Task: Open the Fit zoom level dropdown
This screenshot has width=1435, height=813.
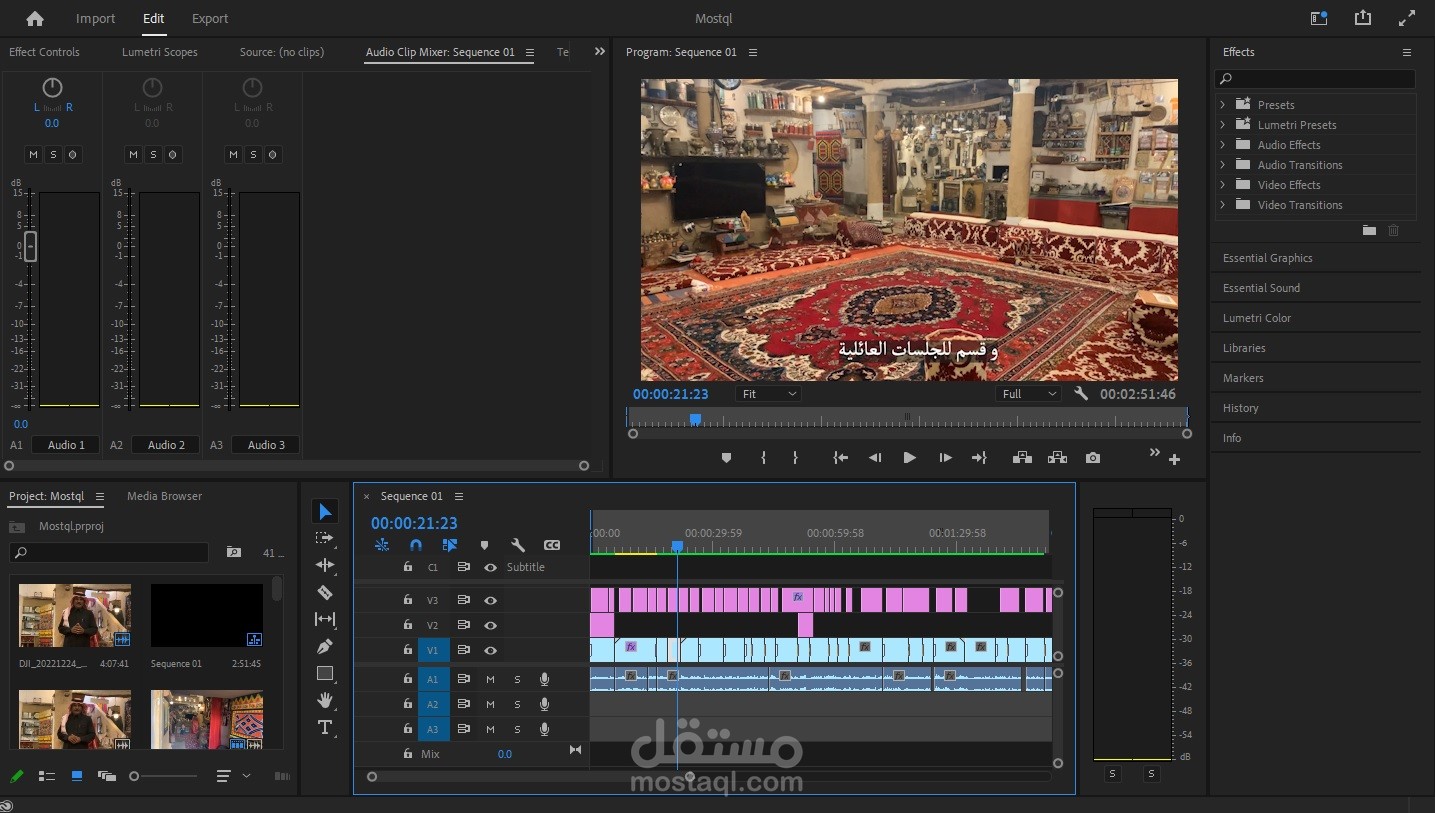Action: pos(768,394)
